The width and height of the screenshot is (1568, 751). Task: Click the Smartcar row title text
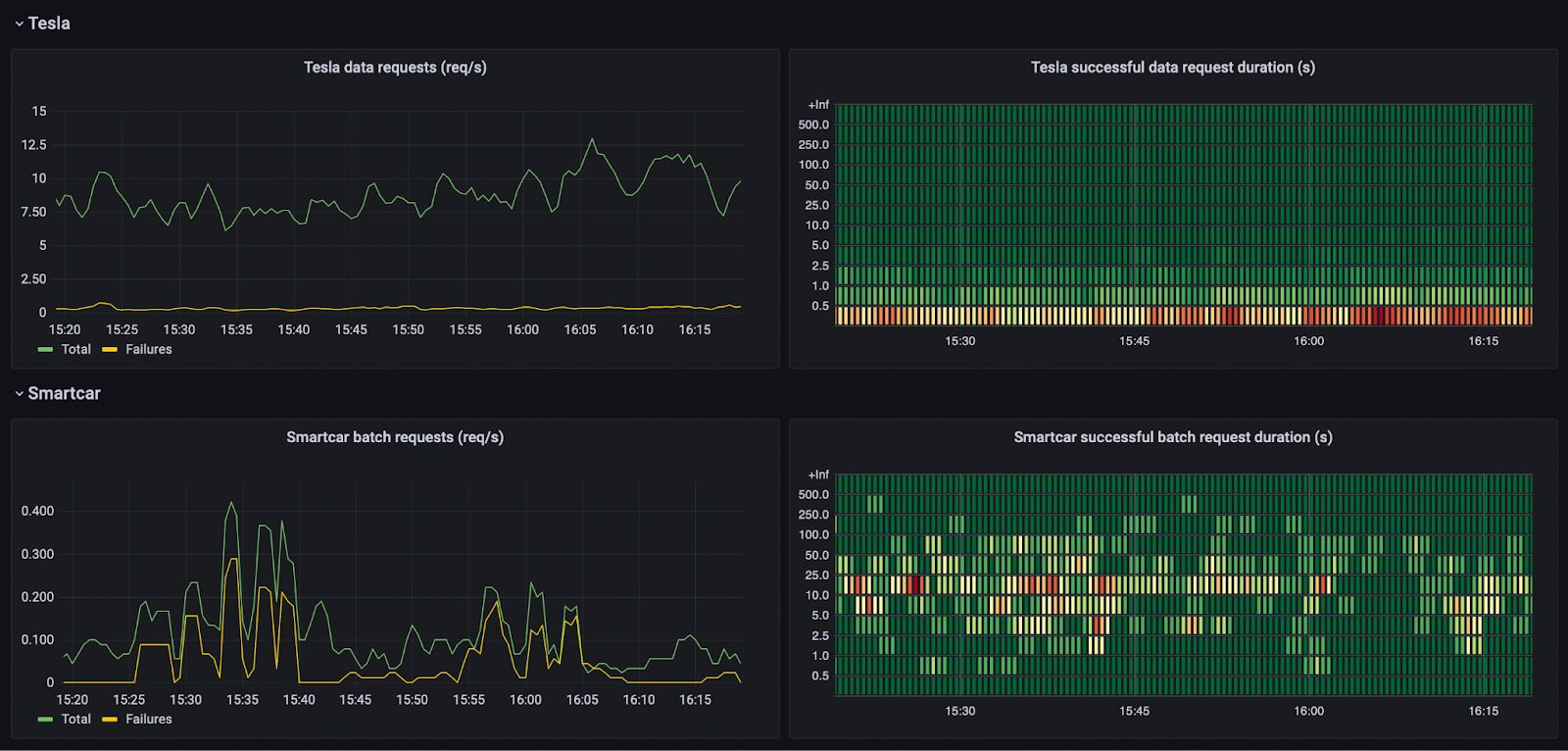(64, 394)
